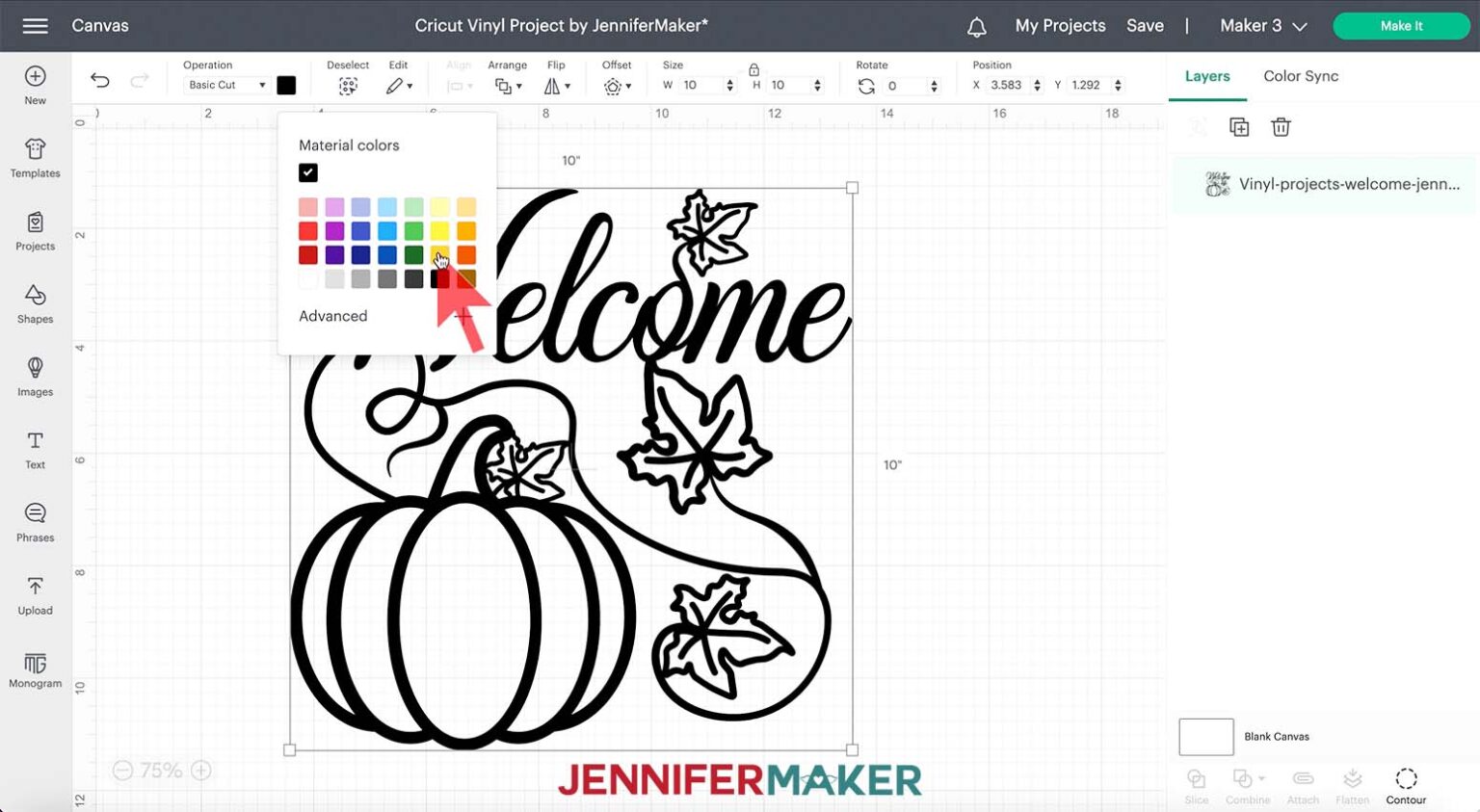The image size is (1480, 812).
Task: Switch to the Layers tab
Action: 1207,76
